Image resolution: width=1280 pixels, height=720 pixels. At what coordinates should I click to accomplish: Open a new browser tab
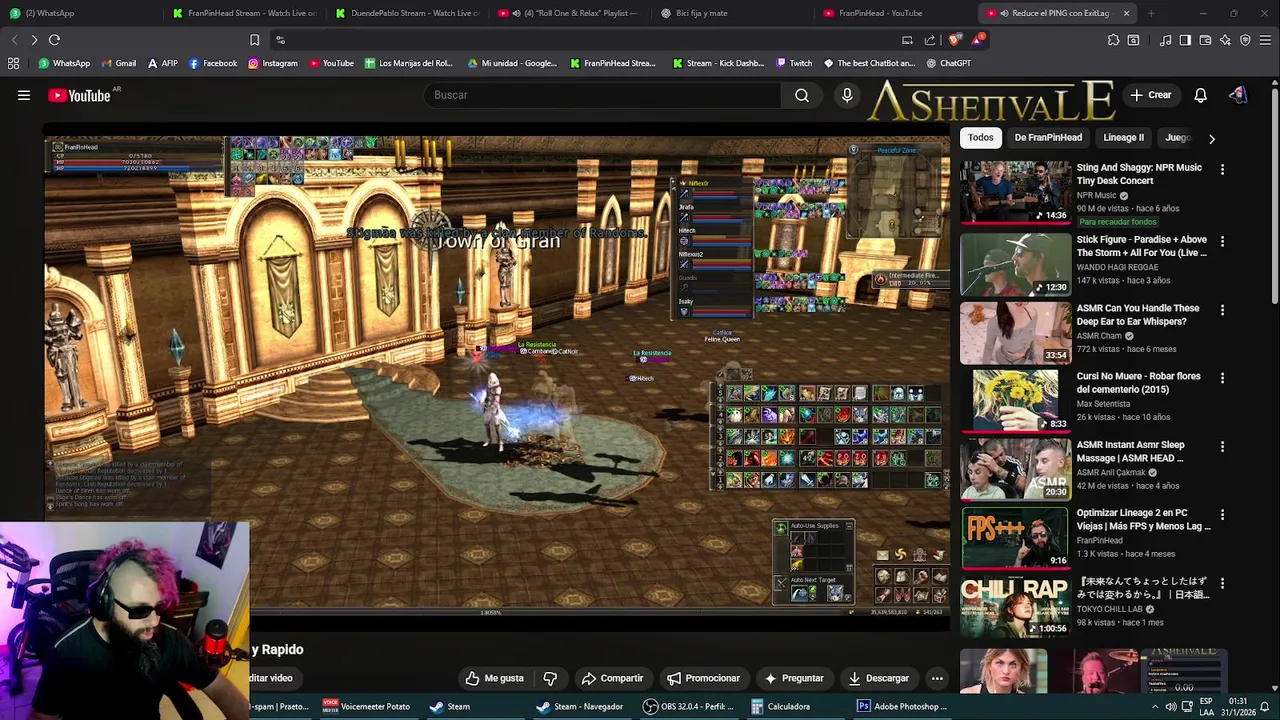click(x=1151, y=13)
